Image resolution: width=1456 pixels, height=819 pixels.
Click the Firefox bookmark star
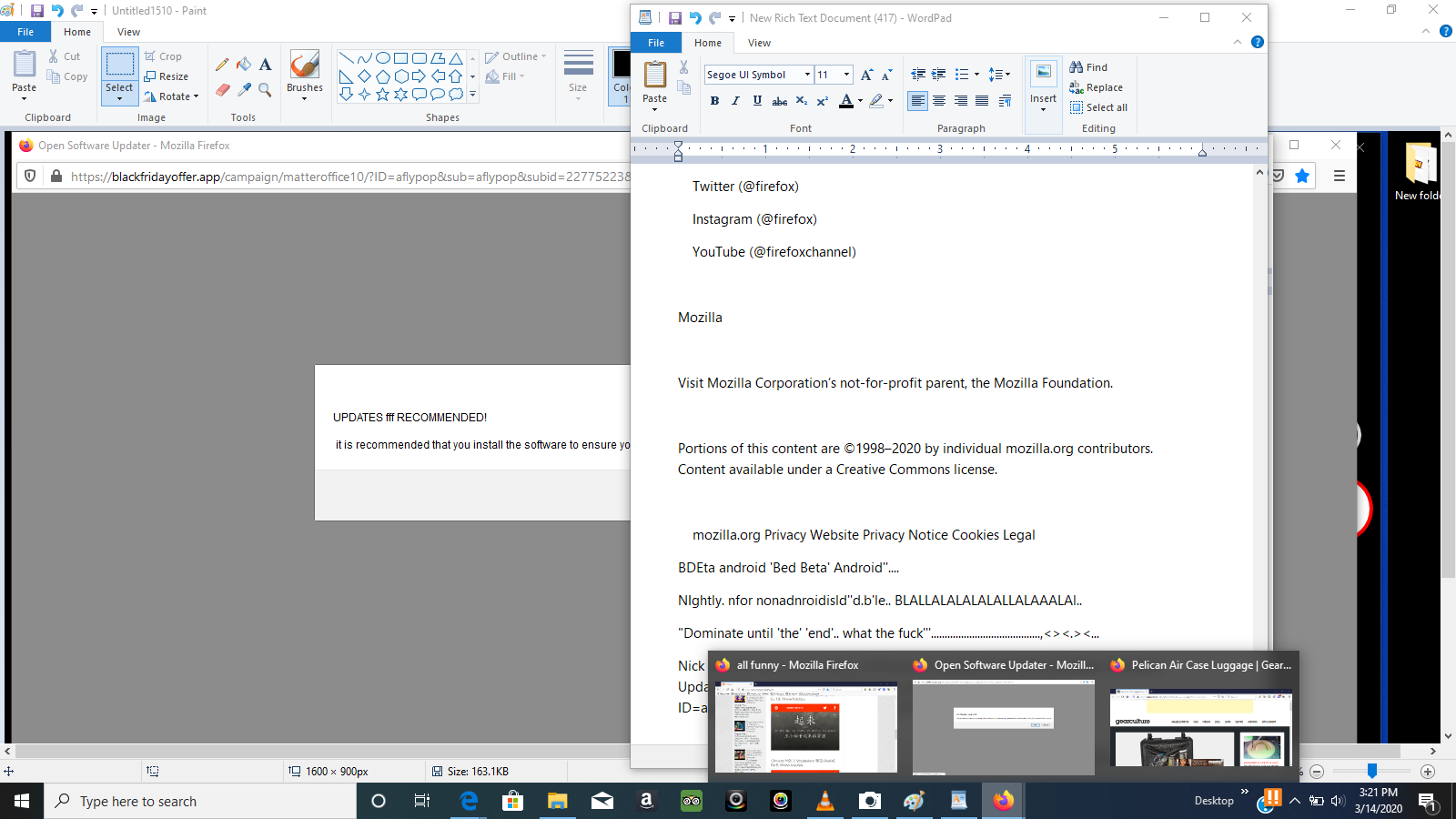point(1302,177)
